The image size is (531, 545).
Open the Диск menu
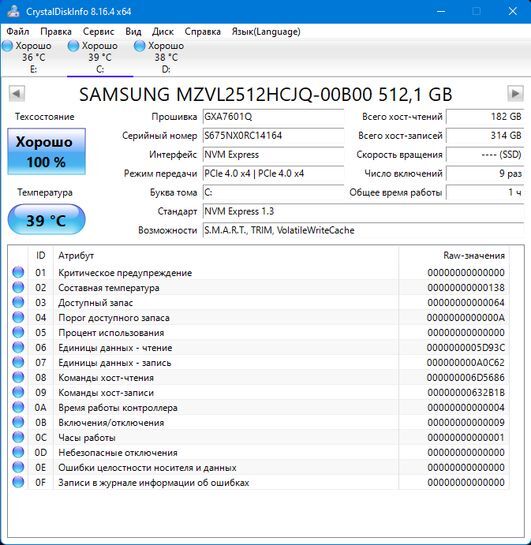(x=163, y=32)
